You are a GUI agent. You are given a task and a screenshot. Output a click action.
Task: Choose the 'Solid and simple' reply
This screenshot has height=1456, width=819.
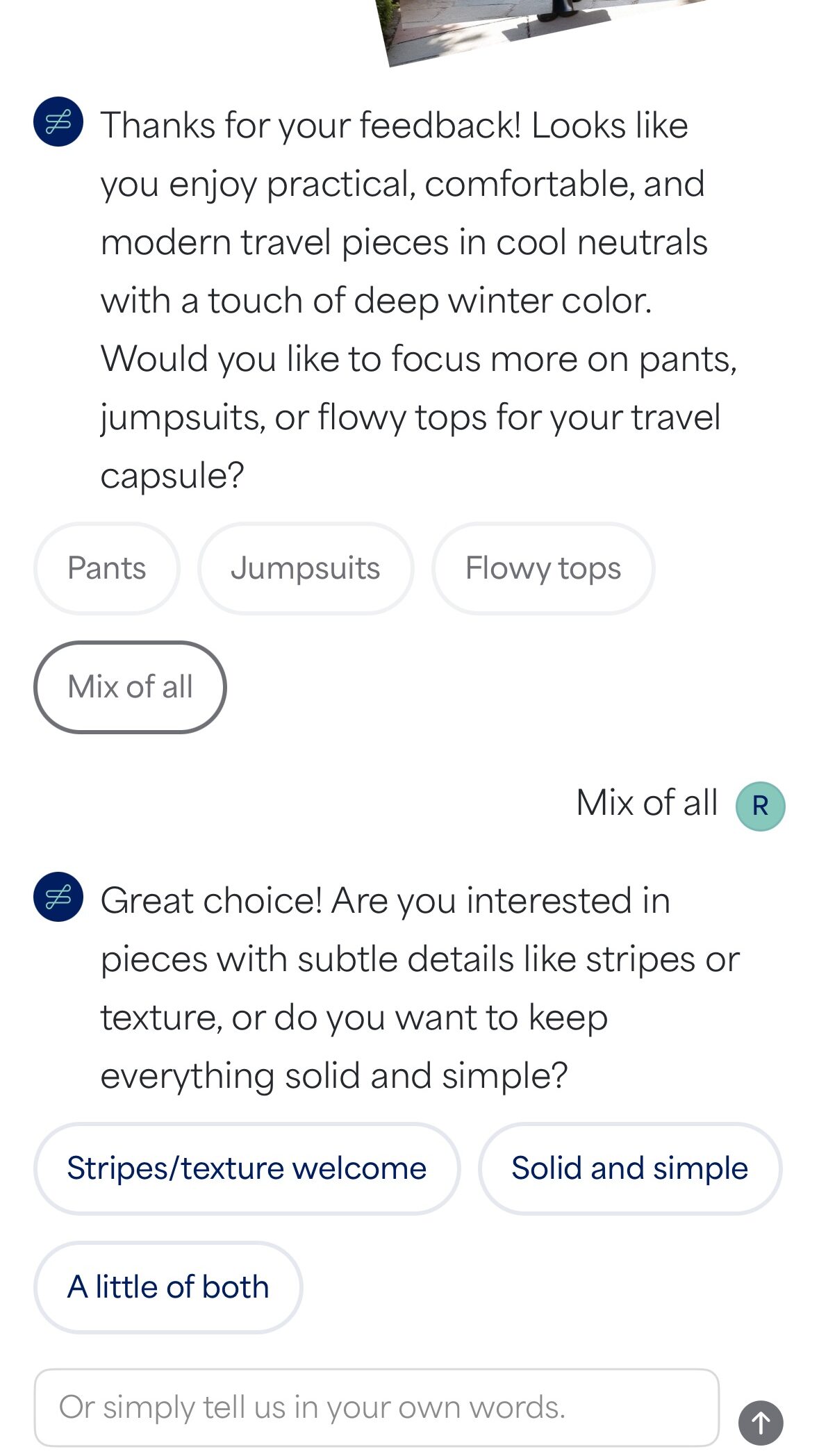pos(629,1168)
